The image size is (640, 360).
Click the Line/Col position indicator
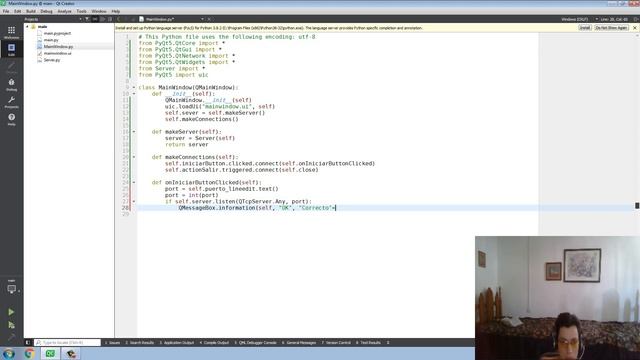coord(614,19)
